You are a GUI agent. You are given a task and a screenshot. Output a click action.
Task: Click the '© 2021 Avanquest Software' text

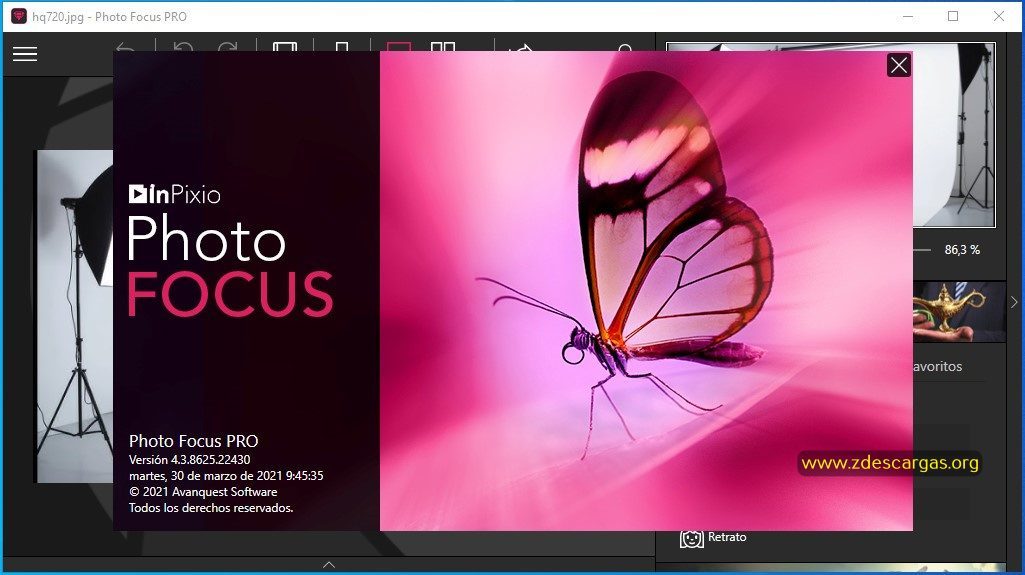coord(203,492)
